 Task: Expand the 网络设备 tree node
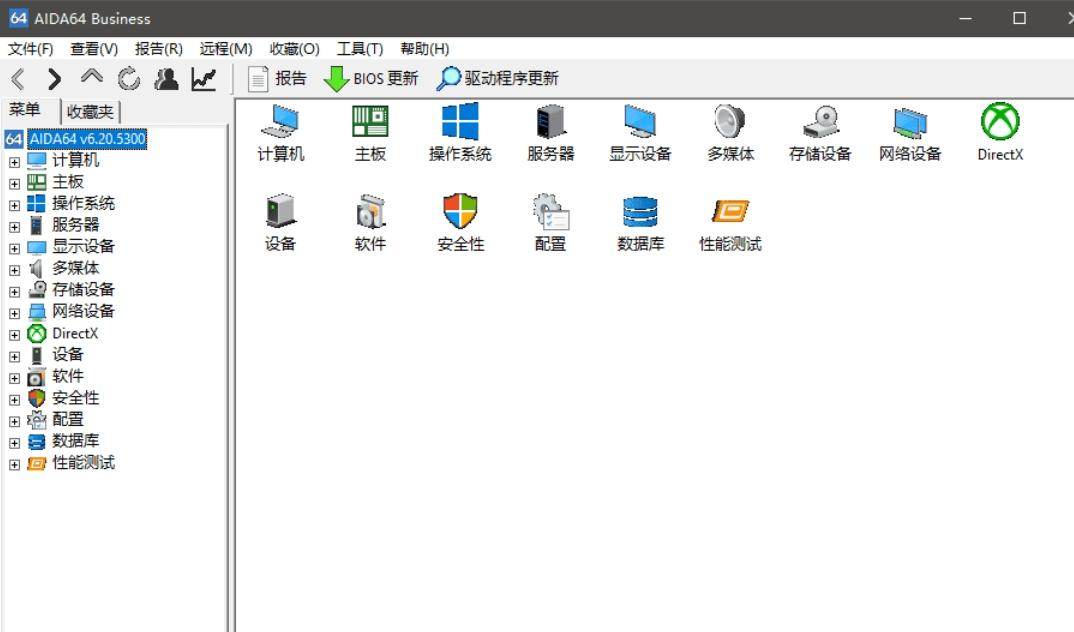[x=14, y=313]
